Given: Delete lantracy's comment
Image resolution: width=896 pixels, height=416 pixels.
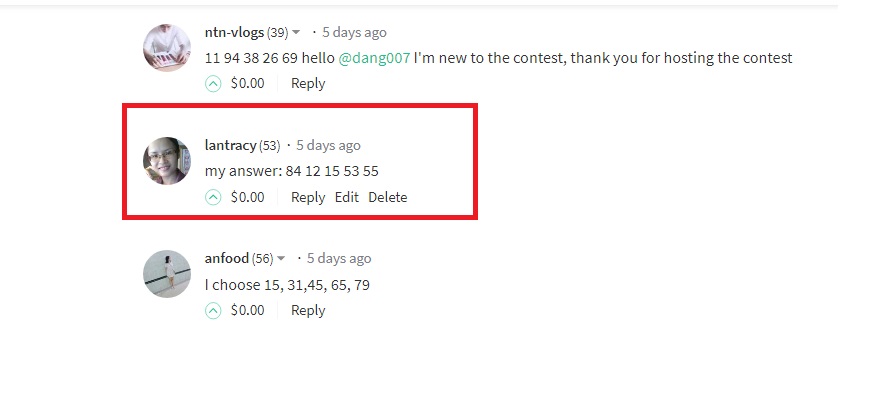Looking at the screenshot, I should click(388, 197).
